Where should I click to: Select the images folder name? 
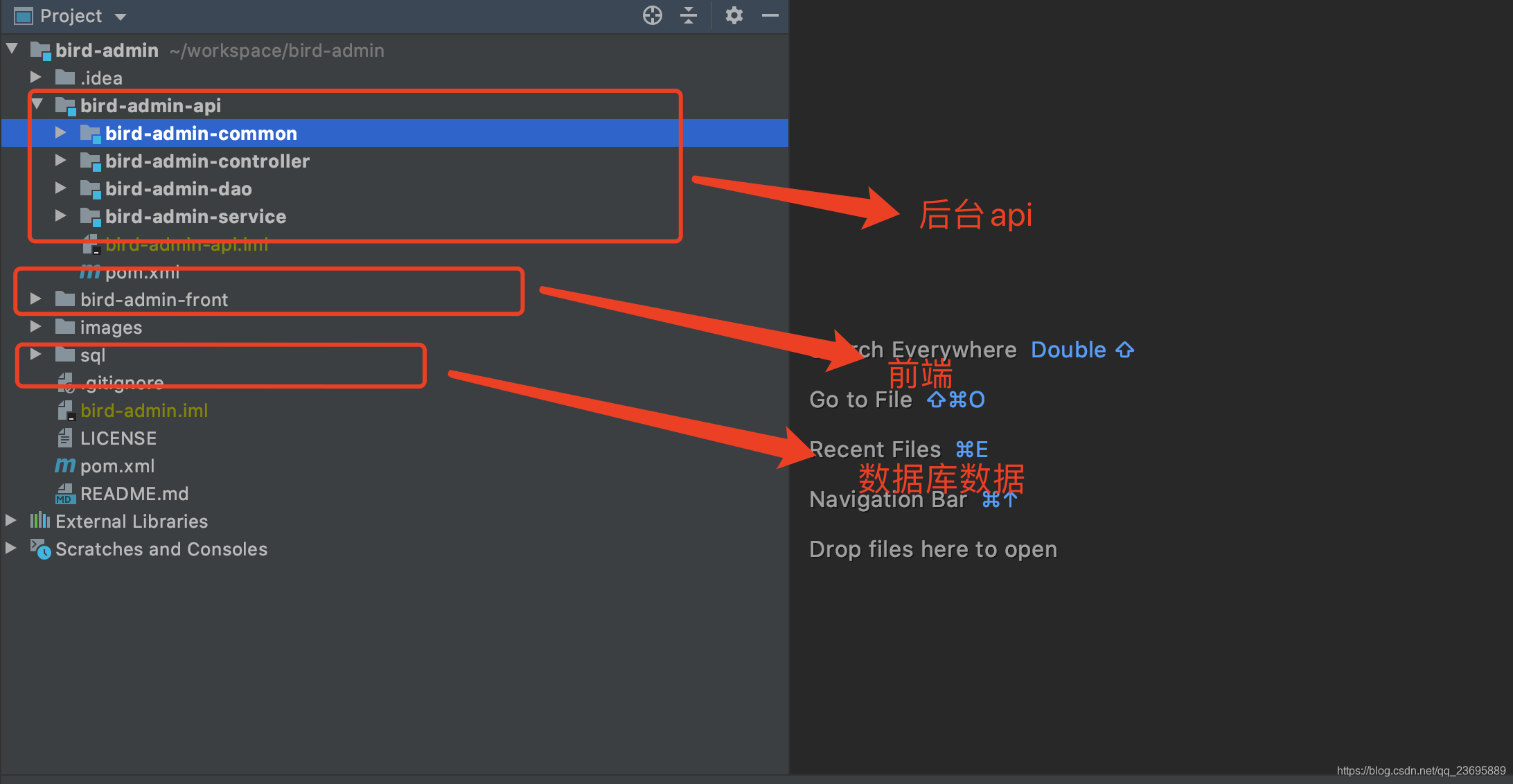coord(111,328)
